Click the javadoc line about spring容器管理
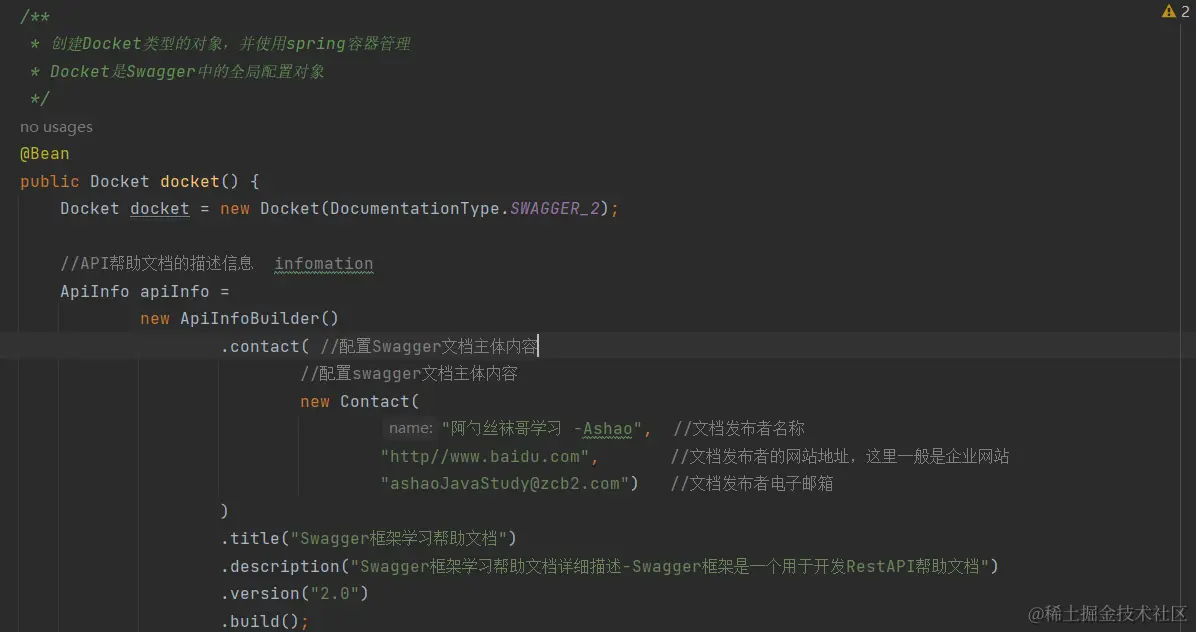The width and height of the screenshot is (1196, 632). point(230,43)
